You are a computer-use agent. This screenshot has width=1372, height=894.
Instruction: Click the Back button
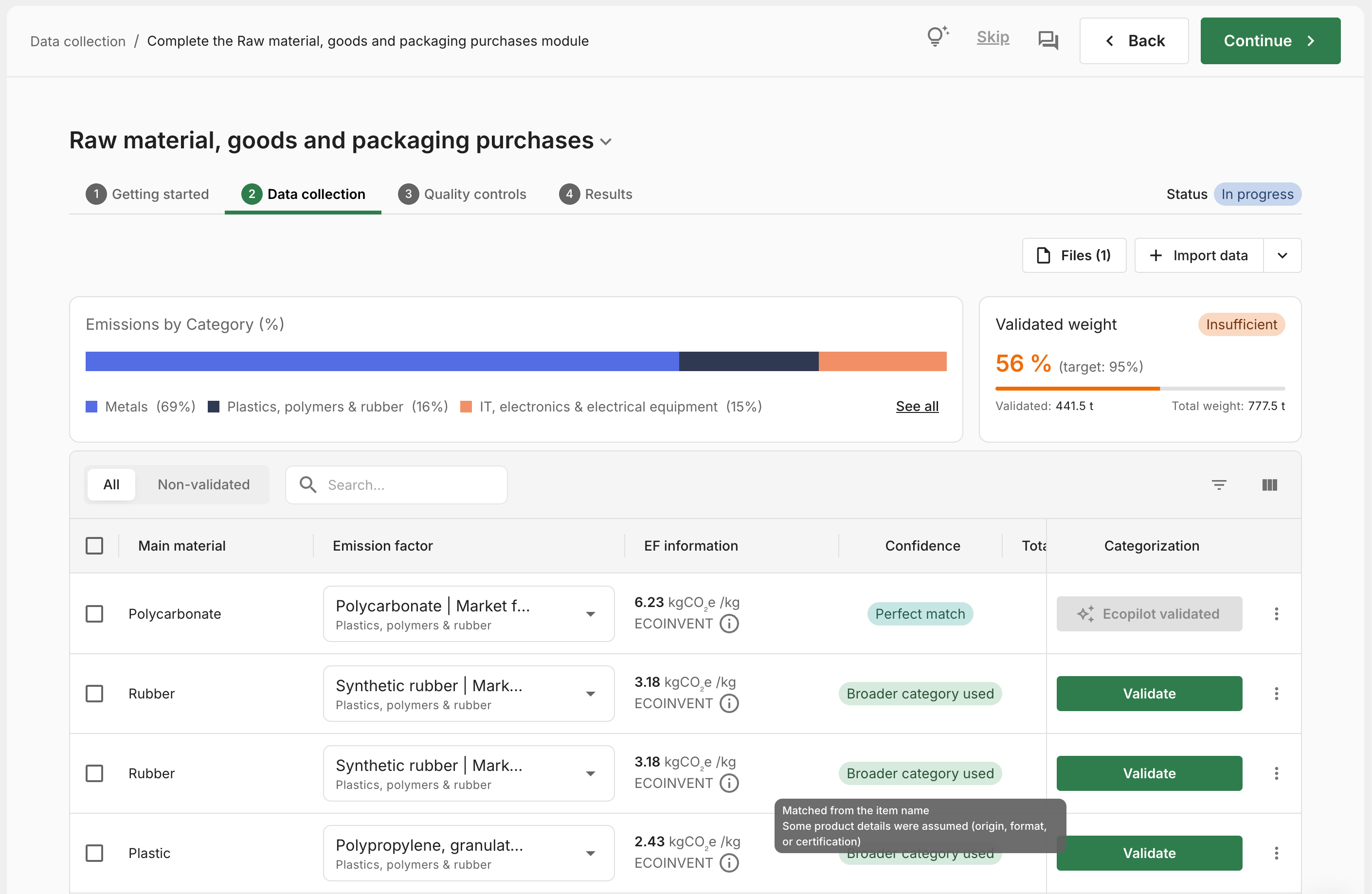pyautogui.click(x=1134, y=41)
